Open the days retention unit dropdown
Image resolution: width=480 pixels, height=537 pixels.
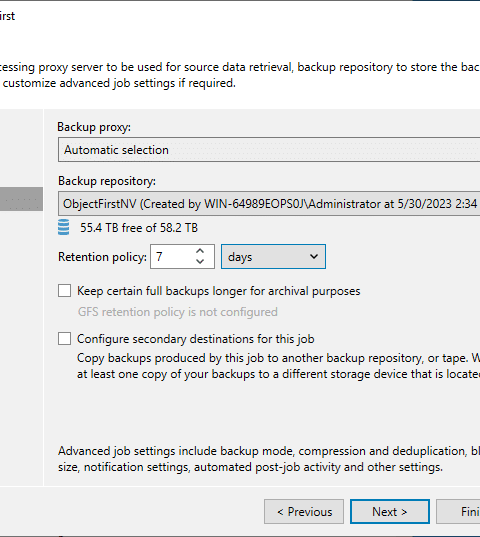273,257
